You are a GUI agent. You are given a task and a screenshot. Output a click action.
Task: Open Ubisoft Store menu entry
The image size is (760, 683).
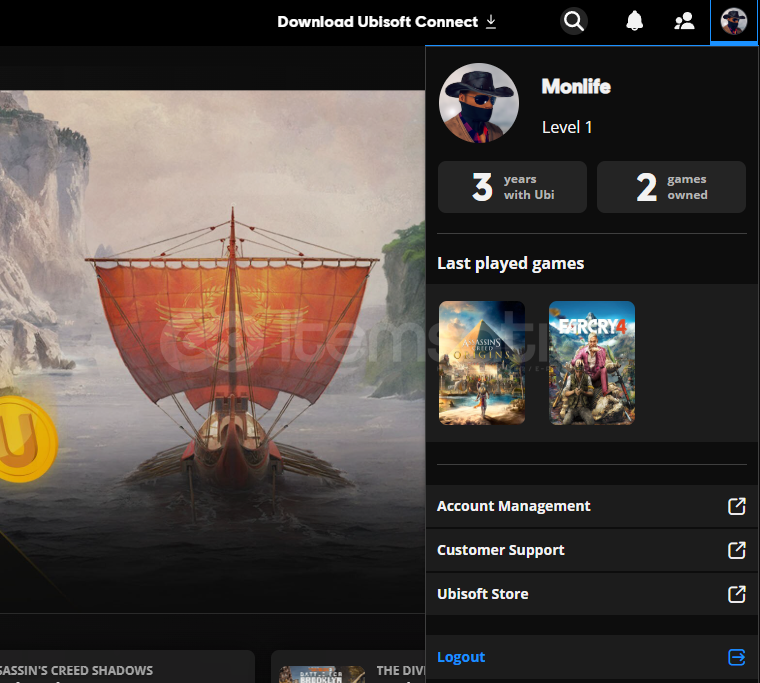592,594
